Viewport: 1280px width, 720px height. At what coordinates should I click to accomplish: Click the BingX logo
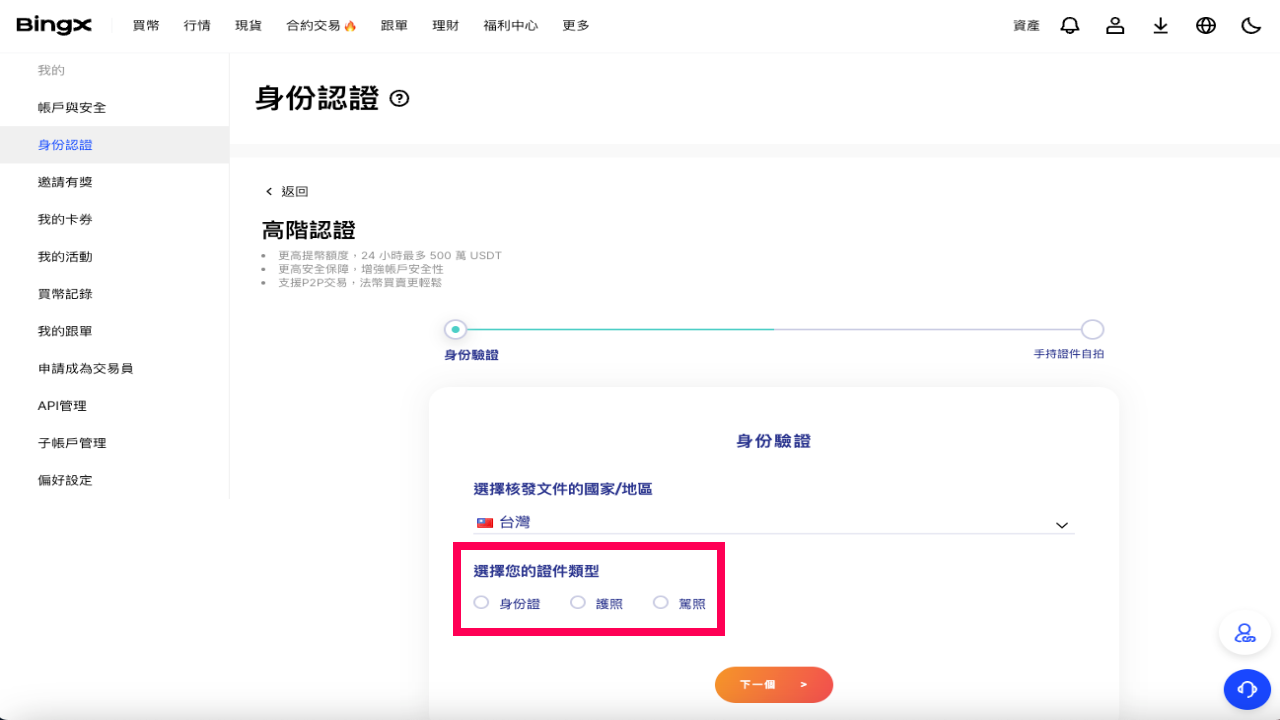click(54, 25)
